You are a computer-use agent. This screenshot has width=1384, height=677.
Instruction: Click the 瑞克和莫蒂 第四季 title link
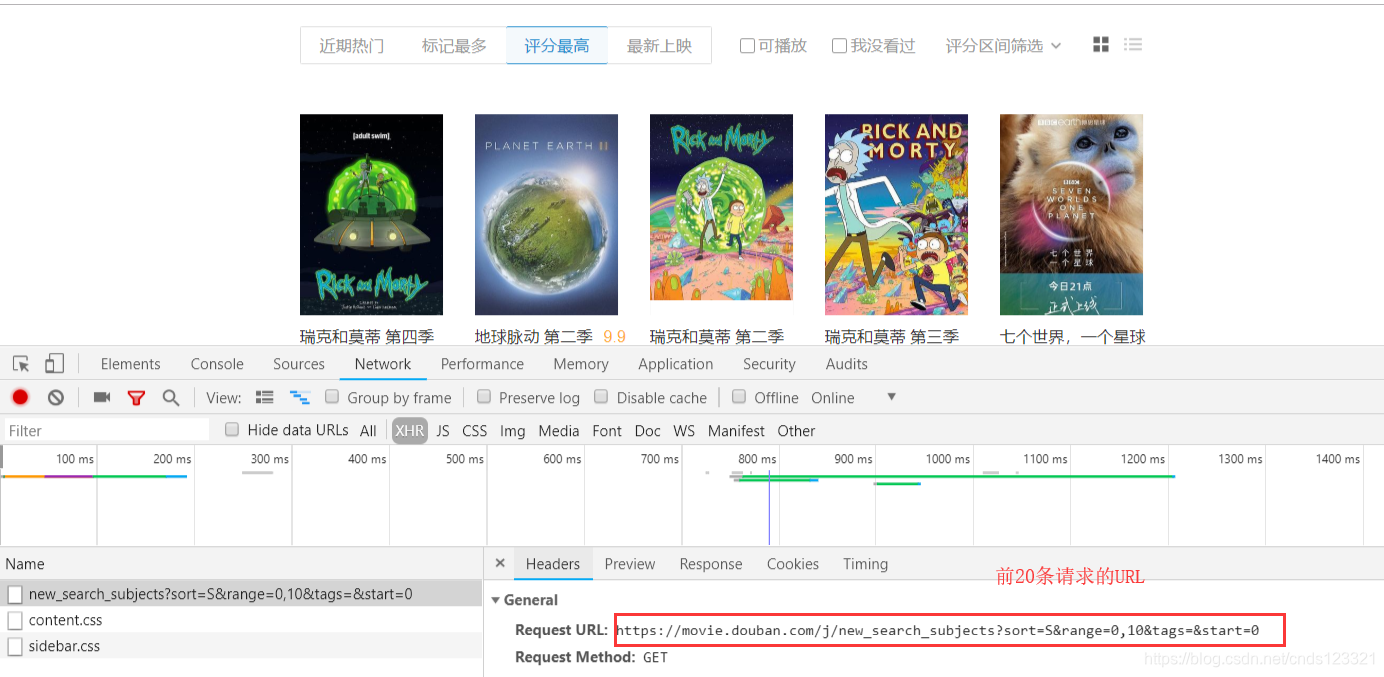367,337
